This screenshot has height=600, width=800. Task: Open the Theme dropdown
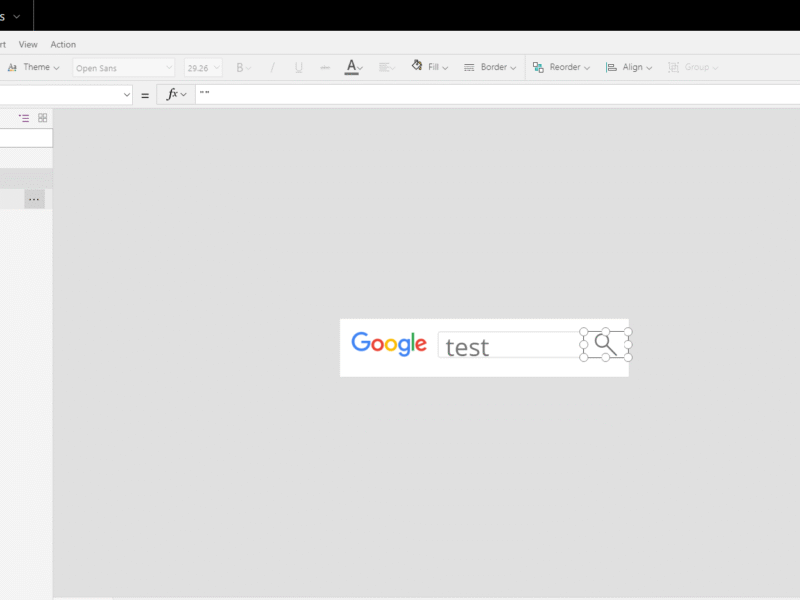click(x=34, y=67)
